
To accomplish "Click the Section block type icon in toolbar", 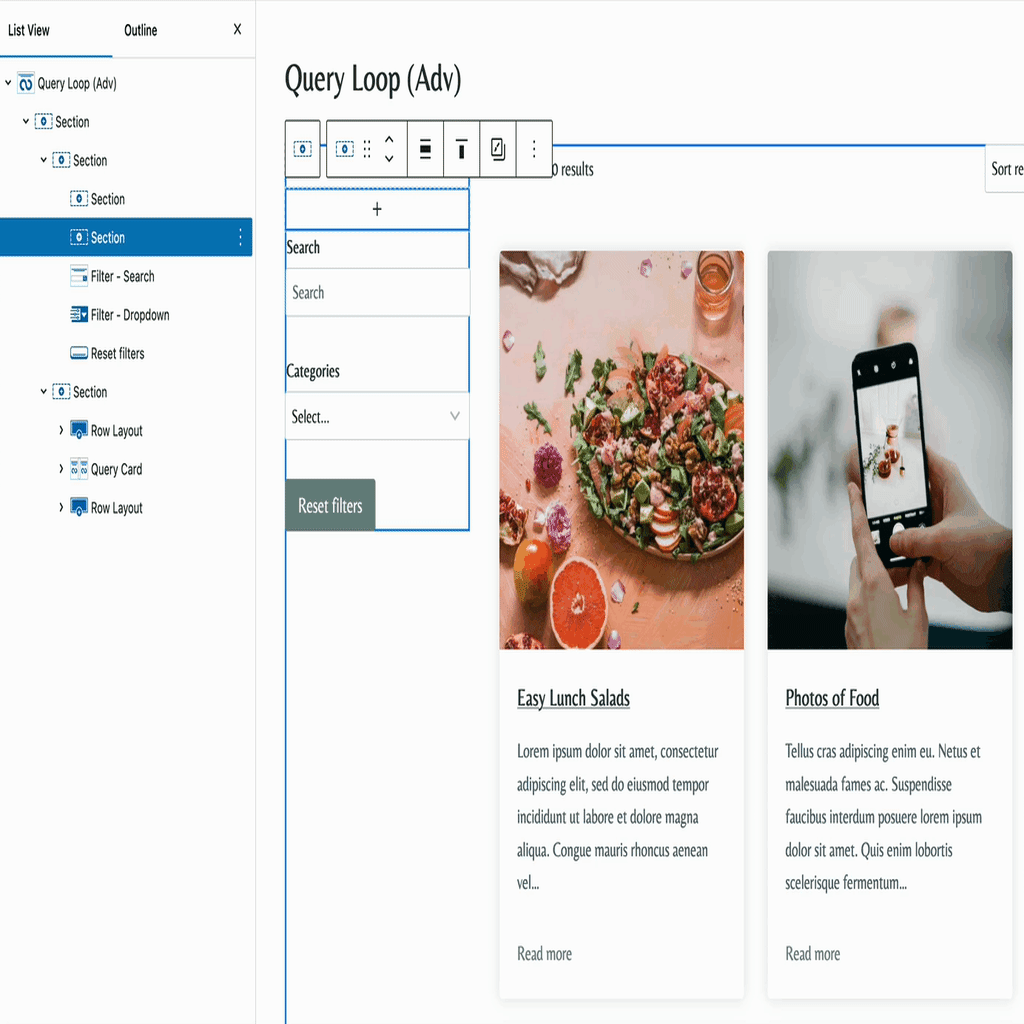I will [x=345, y=149].
